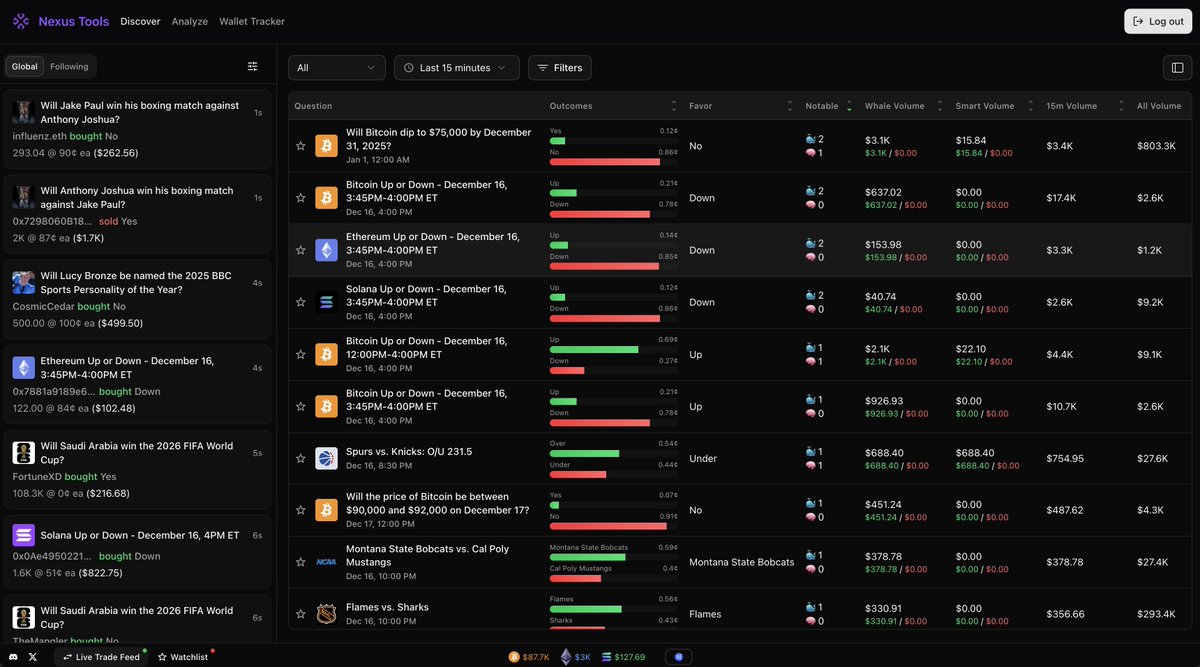The image size is (1200, 667).
Task: Click the Filters button
Action: [x=560, y=68]
